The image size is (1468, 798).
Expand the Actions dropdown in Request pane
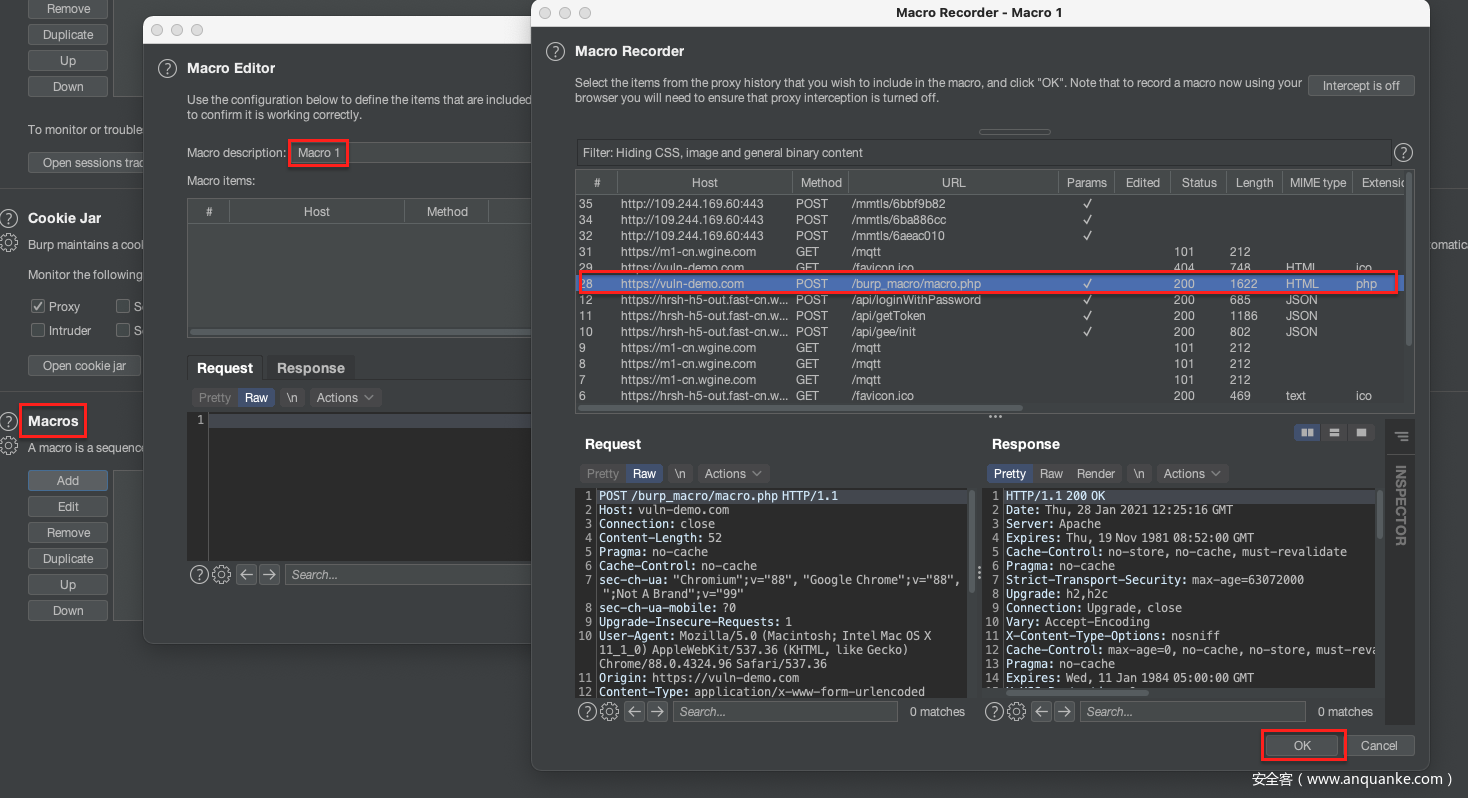pos(733,474)
